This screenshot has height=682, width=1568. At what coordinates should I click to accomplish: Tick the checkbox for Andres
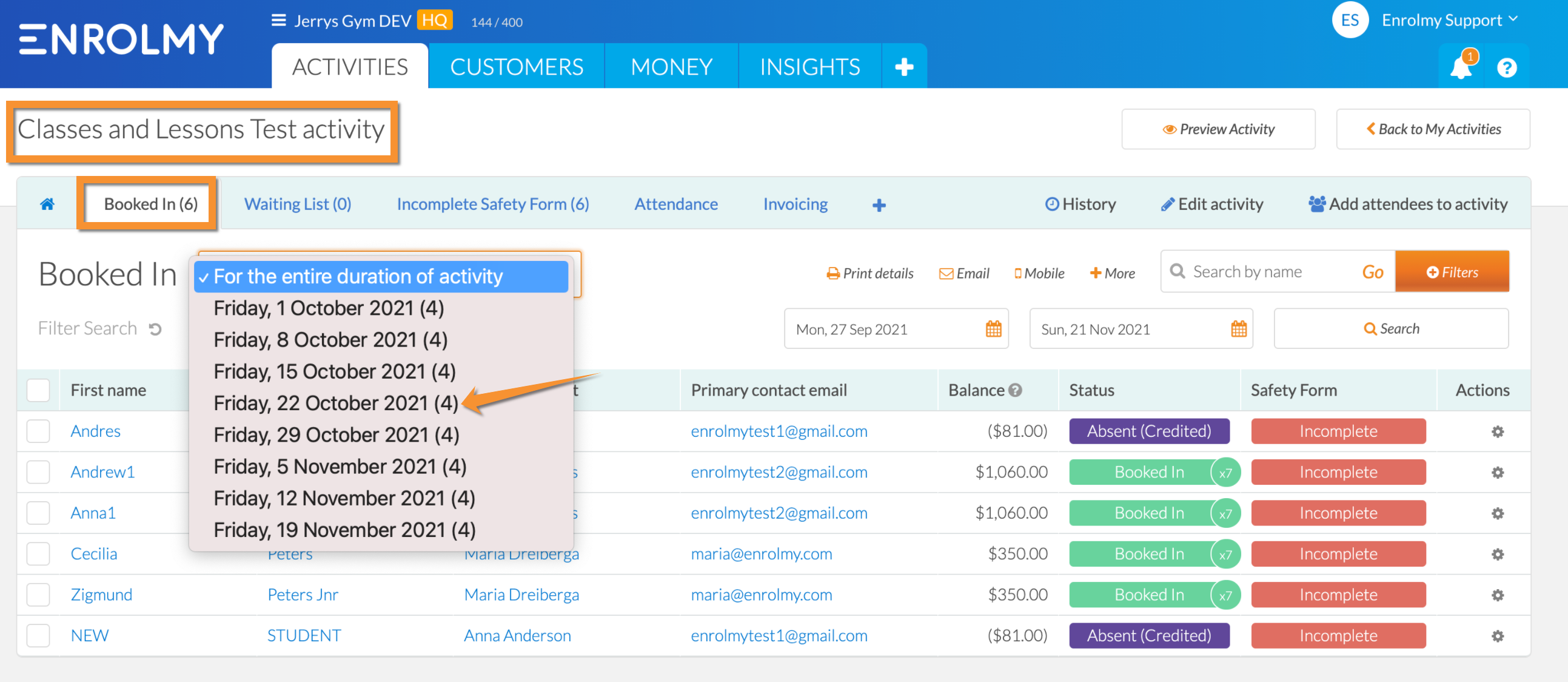(38, 431)
